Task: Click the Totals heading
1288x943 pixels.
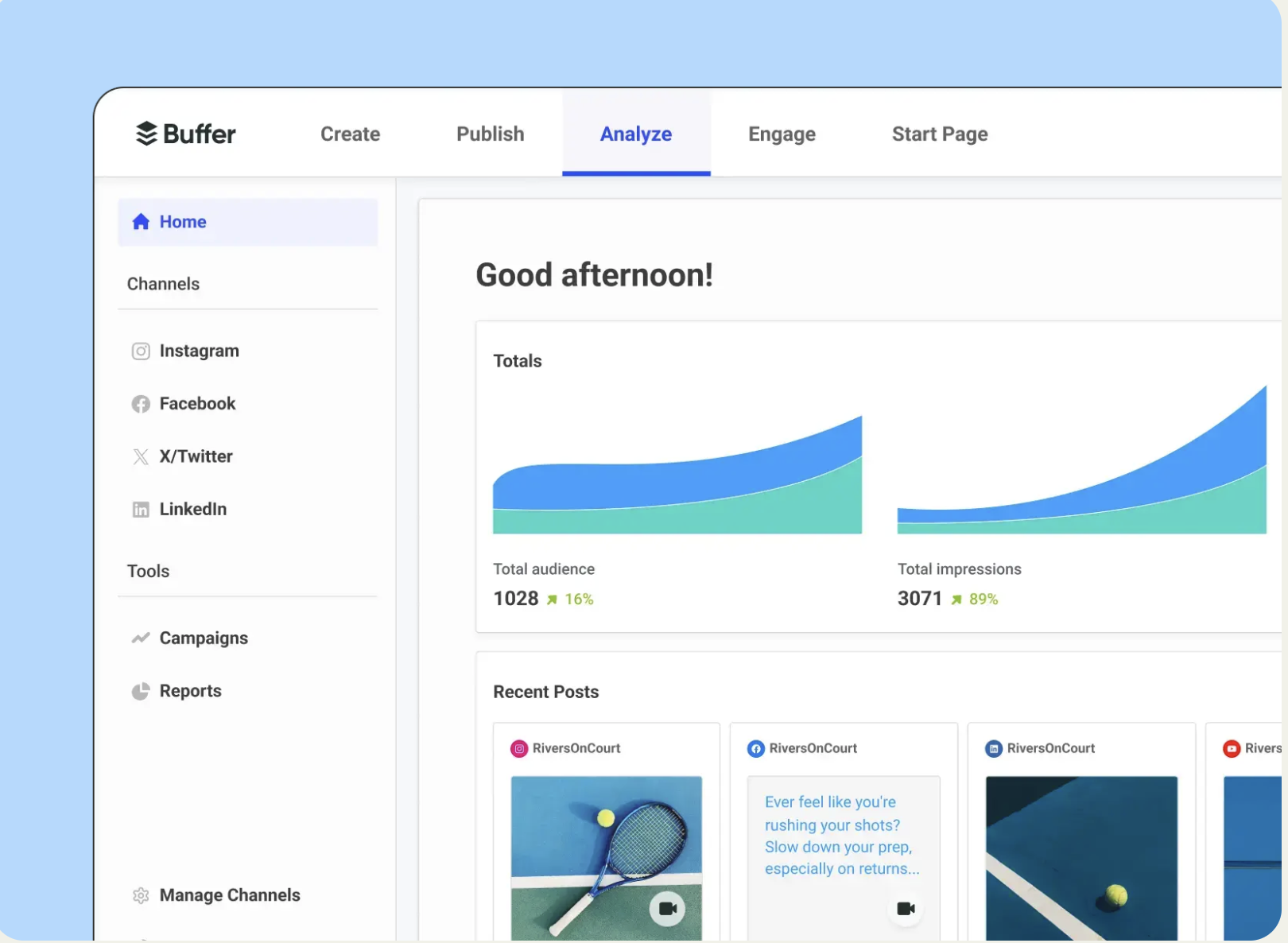Action: [x=518, y=361]
